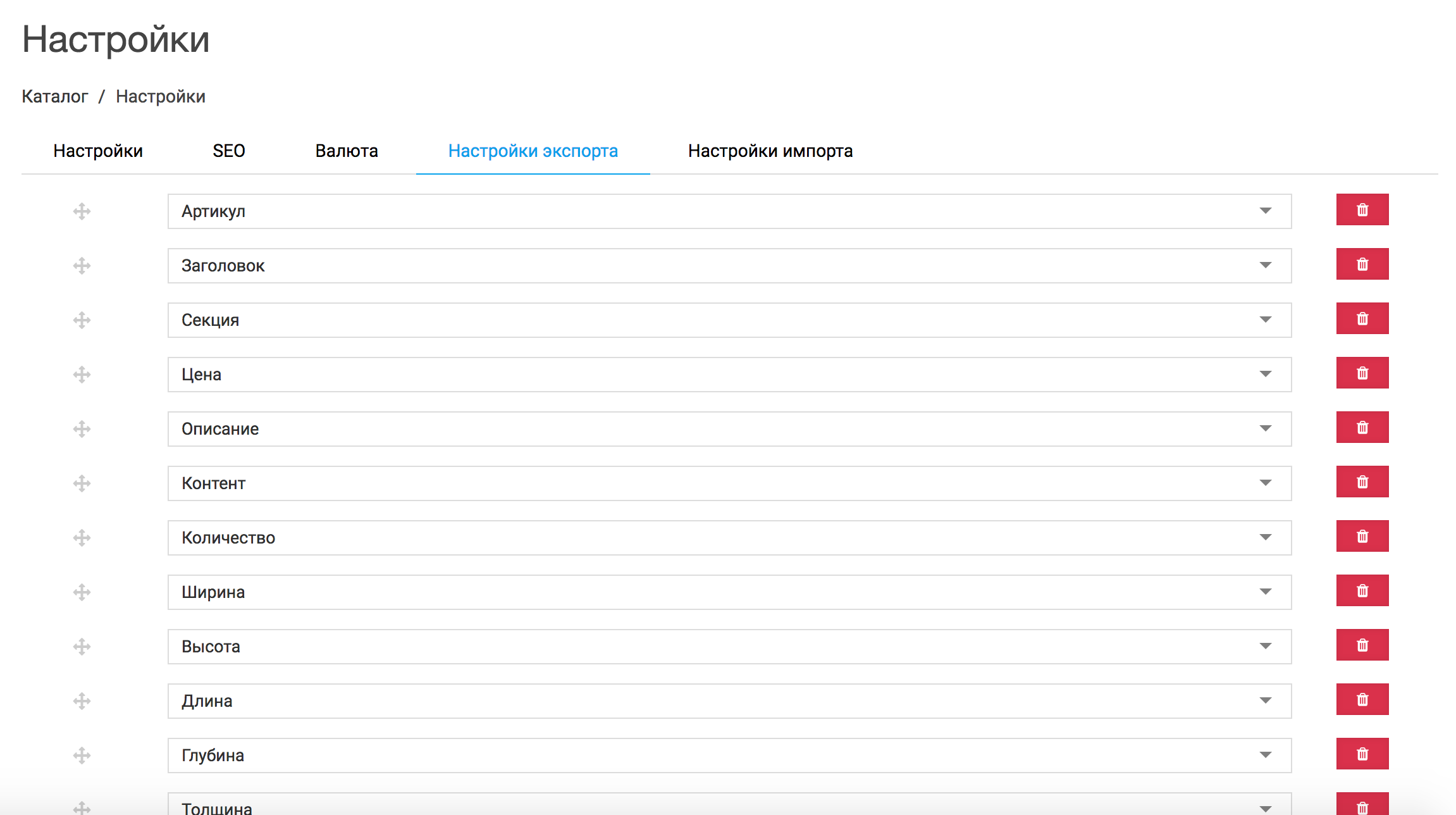Image resolution: width=1456 pixels, height=815 pixels.
Task: Remove the Количество row with trash button
Action: pyautogui.click(x=1362, y=537)
